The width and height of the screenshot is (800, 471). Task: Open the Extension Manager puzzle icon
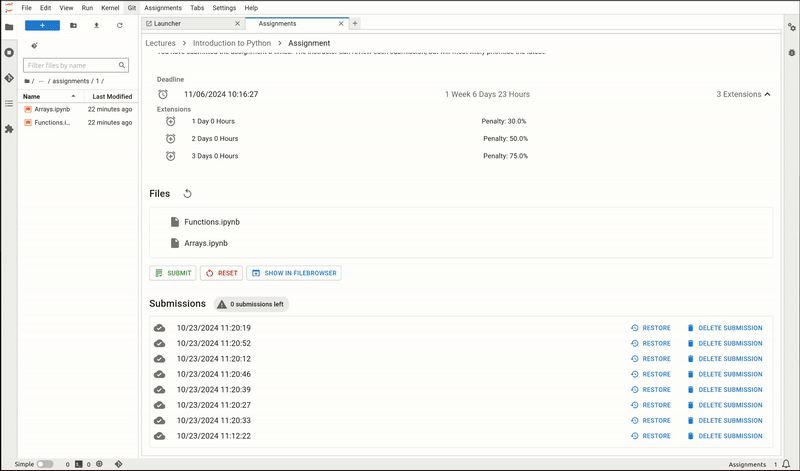9,129
